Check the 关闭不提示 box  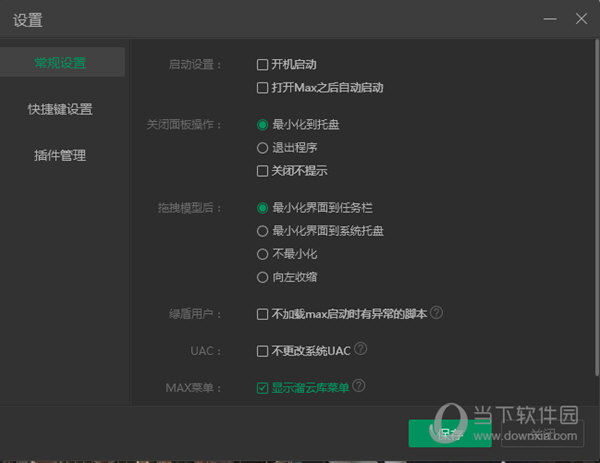[262, 171]
